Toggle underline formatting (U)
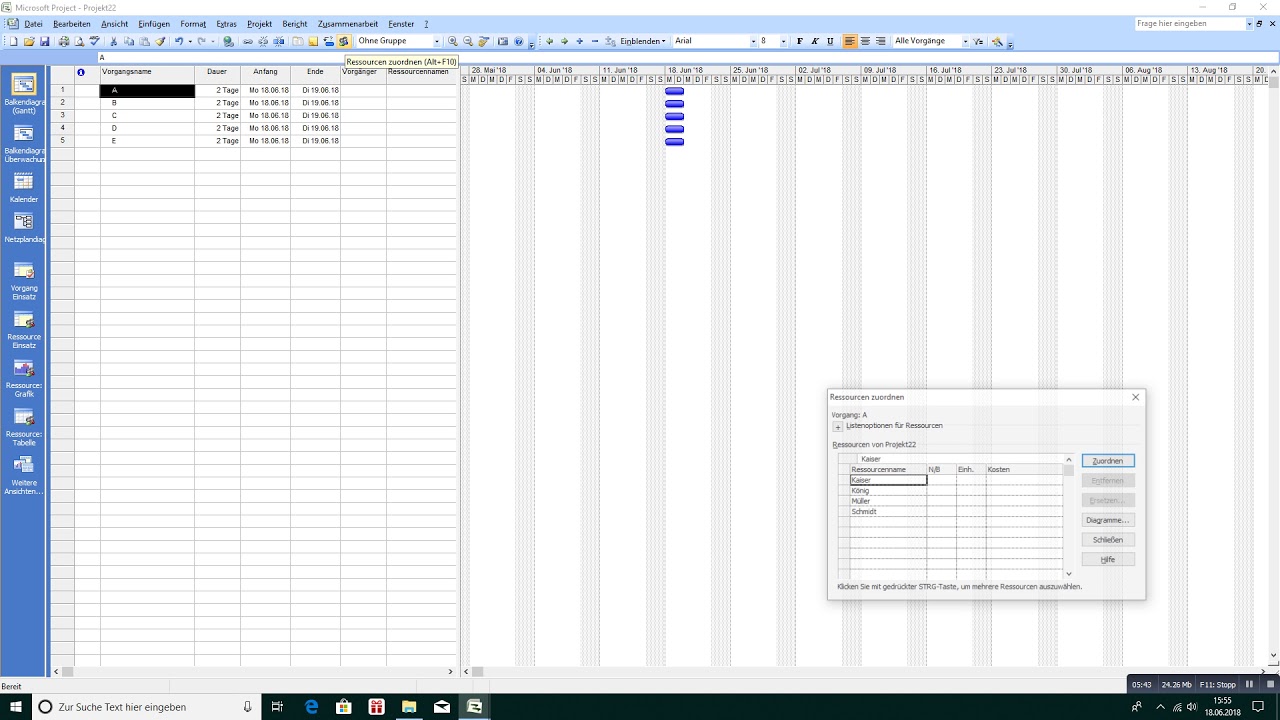Screen dimensions: 1280x720 pyautogui.click(x=830, y=41)
